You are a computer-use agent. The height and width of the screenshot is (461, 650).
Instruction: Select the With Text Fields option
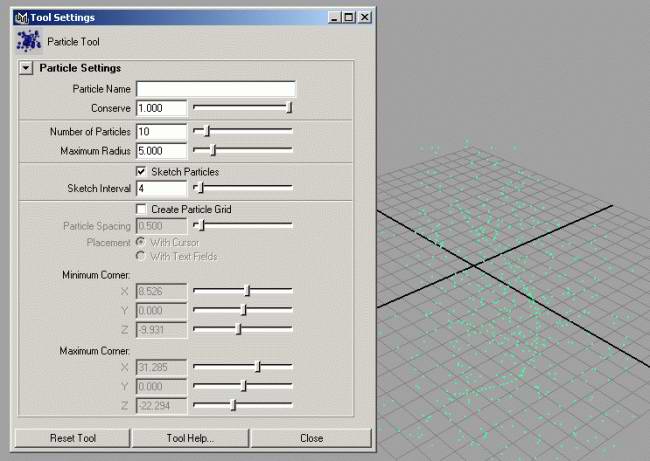[x=140, y=256]
